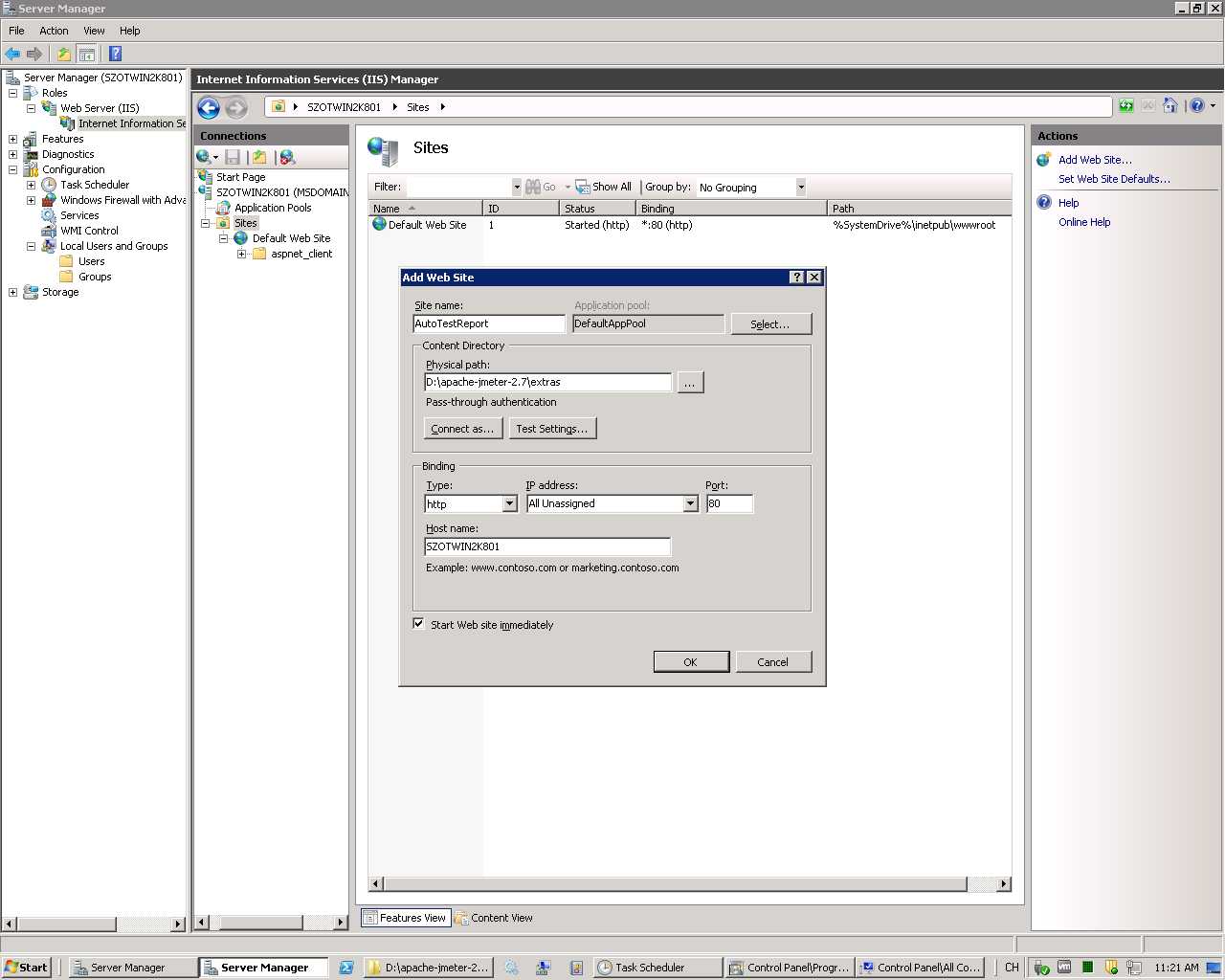Select the Users folder in tree
Image resolution: width=1225 pixels, height=980 pixels.
[91, 261]
